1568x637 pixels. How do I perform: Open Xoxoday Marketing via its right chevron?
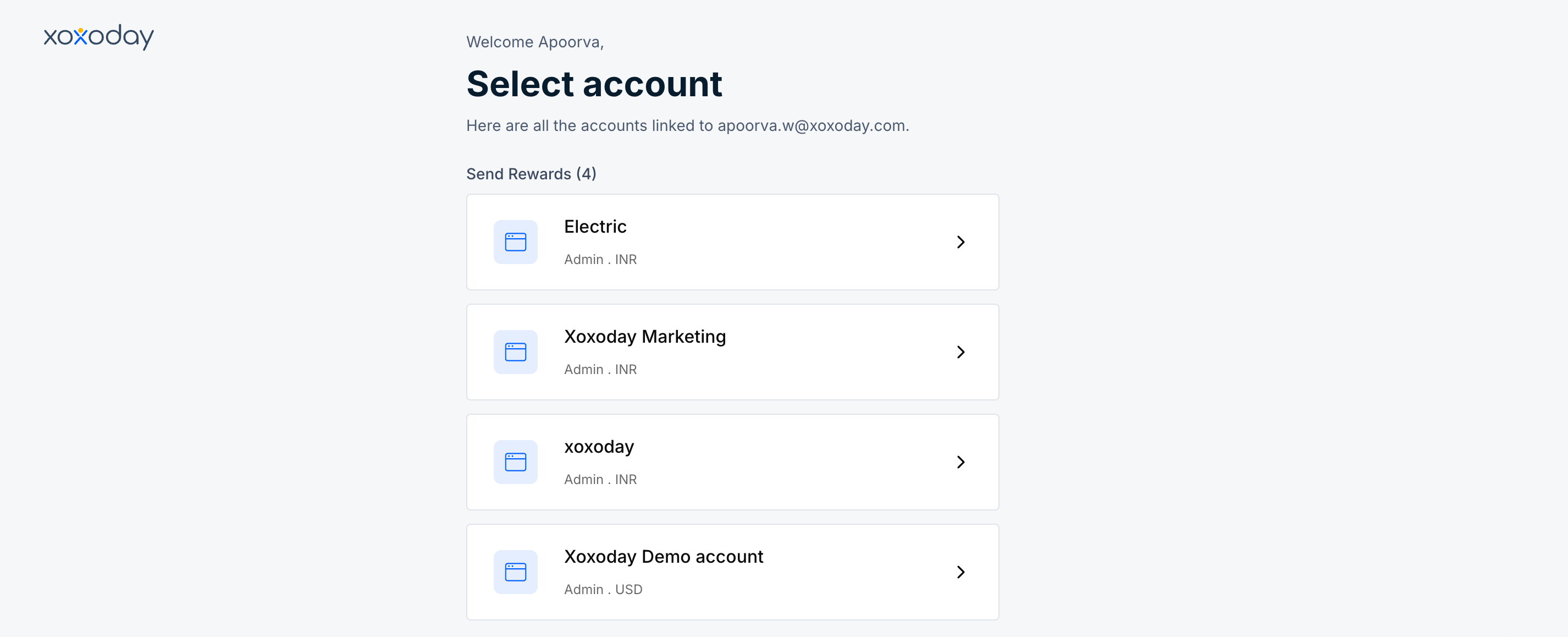(960, 352)
